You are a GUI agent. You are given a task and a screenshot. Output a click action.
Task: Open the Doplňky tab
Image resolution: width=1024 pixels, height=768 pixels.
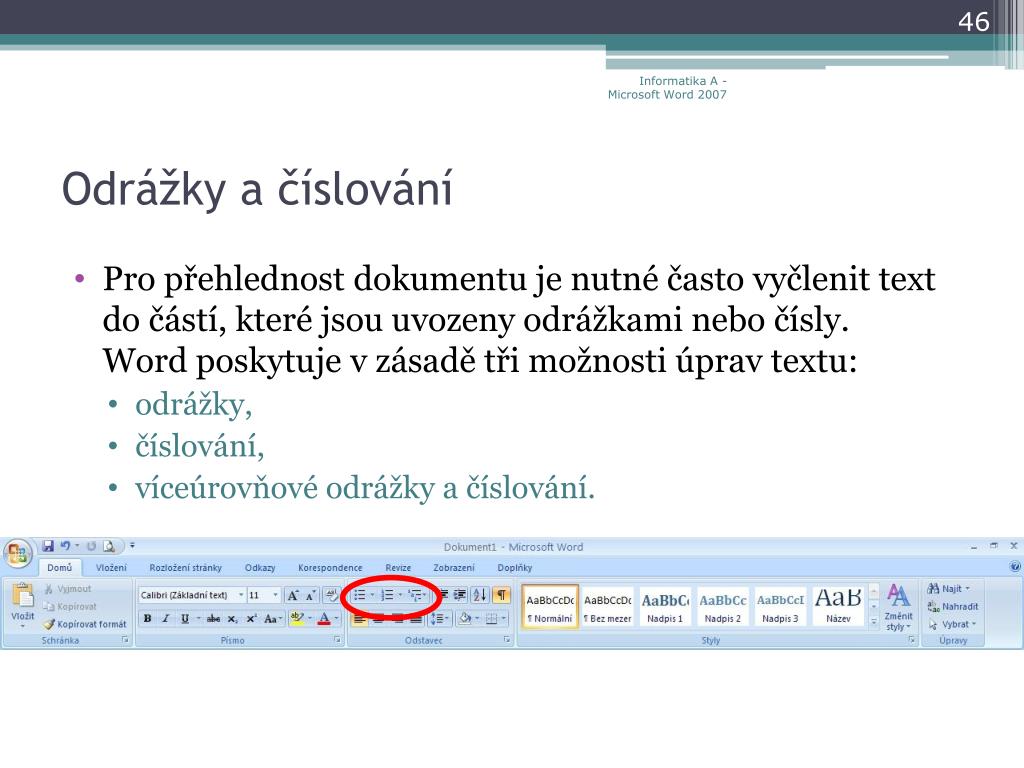click(x=515, y=568)
